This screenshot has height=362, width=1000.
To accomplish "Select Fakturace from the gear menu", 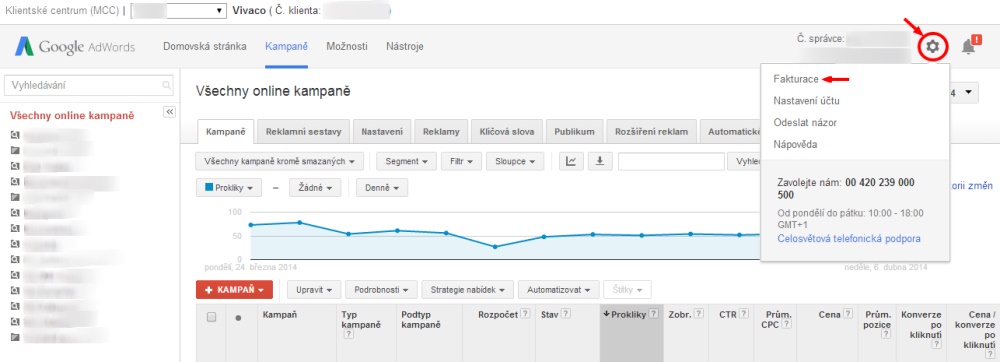I will click(x=795, y=79).
